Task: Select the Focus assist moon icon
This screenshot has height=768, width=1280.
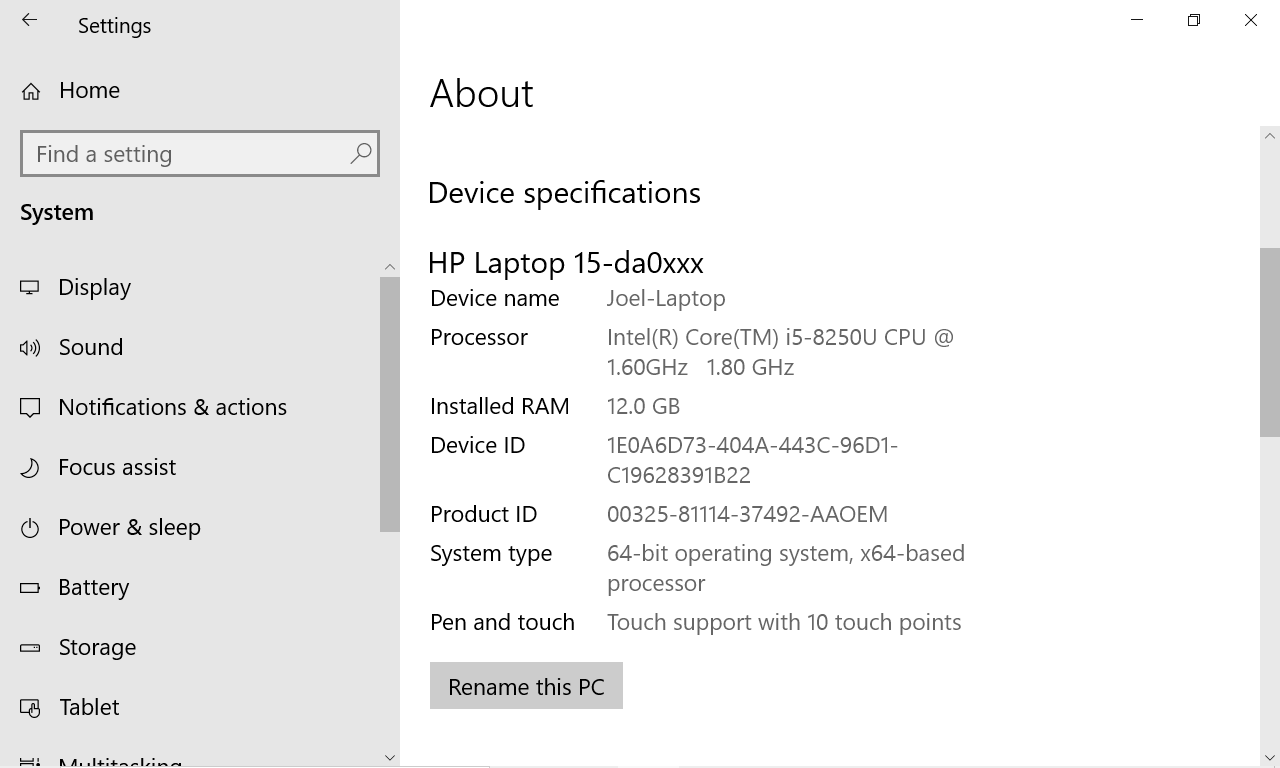Action: pyautogui.click(x=30, y=468)
